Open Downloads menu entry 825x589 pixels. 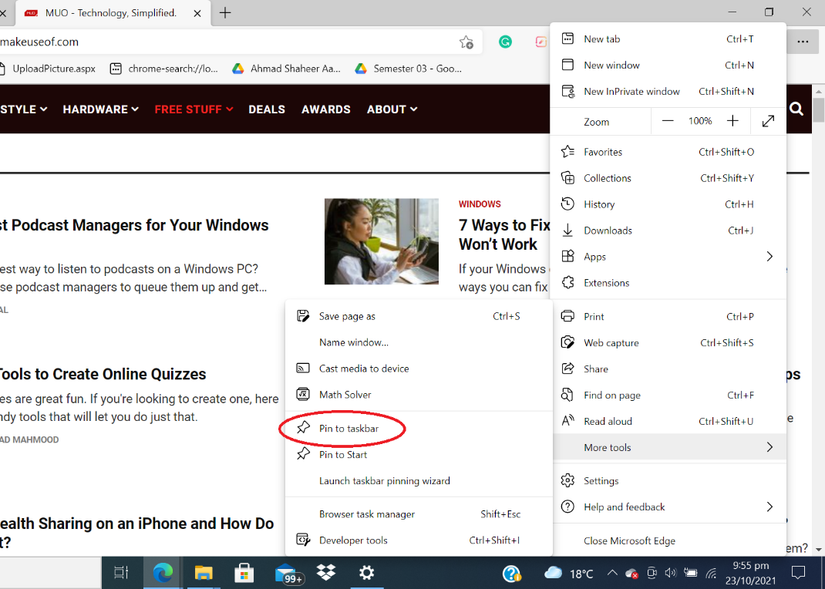(x=668, y=231)
